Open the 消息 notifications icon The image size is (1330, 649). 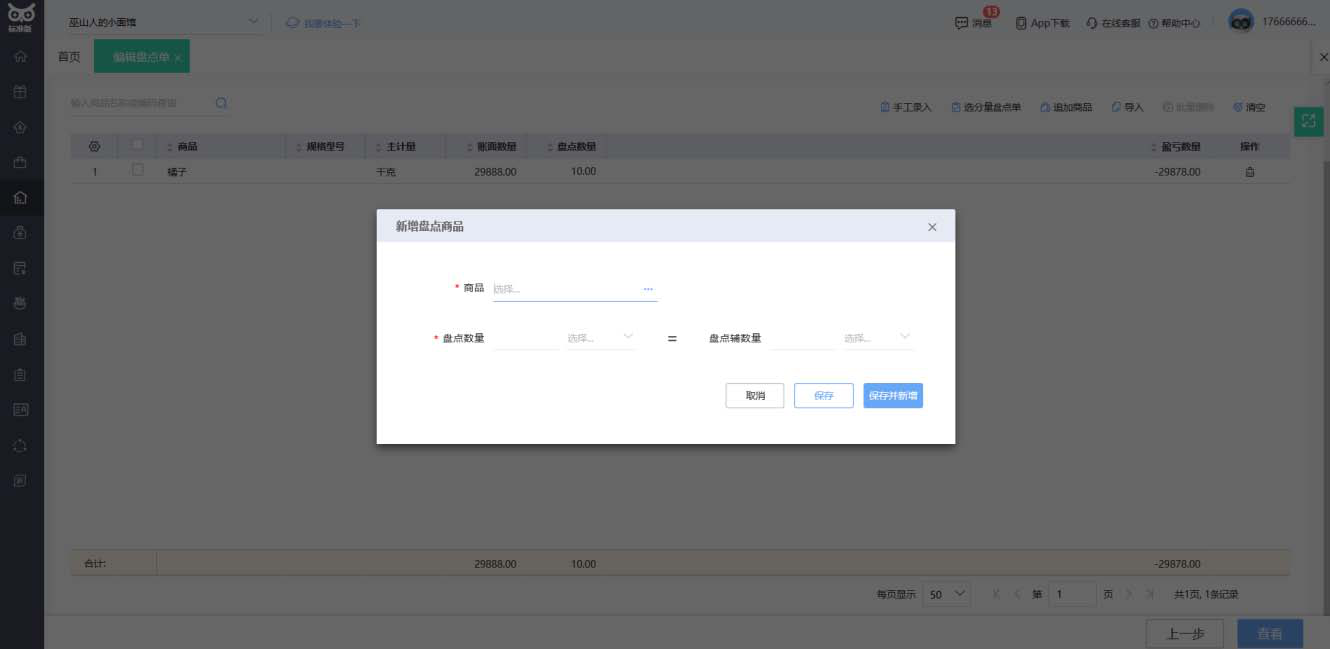tap(962, 23)
